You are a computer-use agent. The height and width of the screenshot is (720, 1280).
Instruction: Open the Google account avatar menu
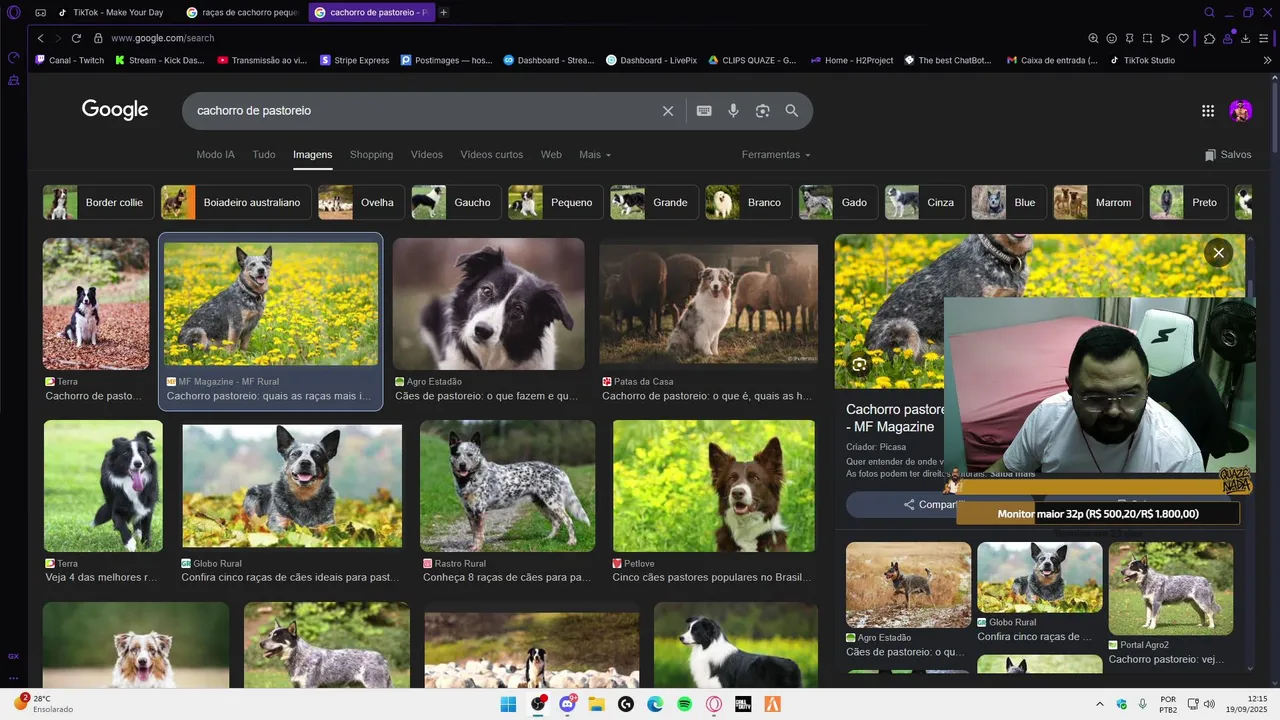1241,111
